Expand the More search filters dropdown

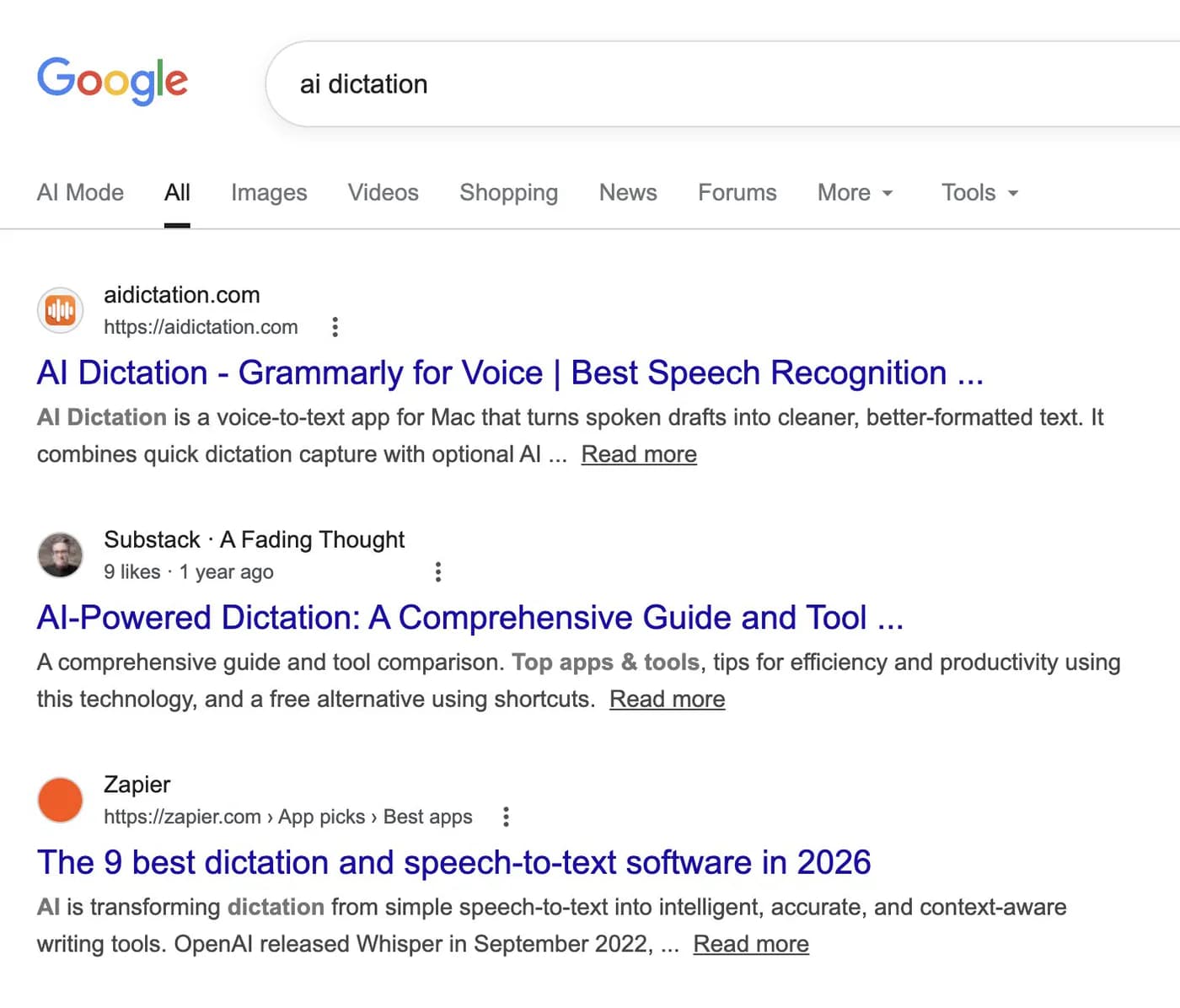(855, 193)
